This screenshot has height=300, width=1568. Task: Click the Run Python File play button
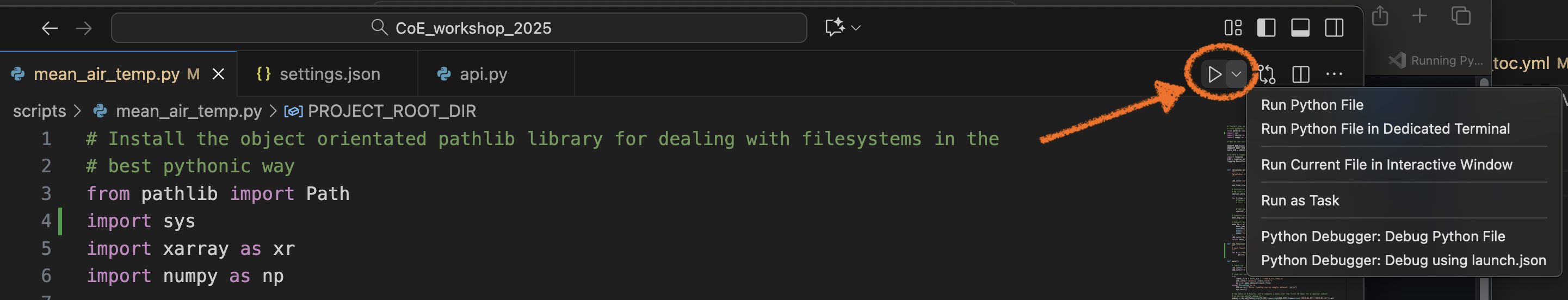[x=1214, y=74]
